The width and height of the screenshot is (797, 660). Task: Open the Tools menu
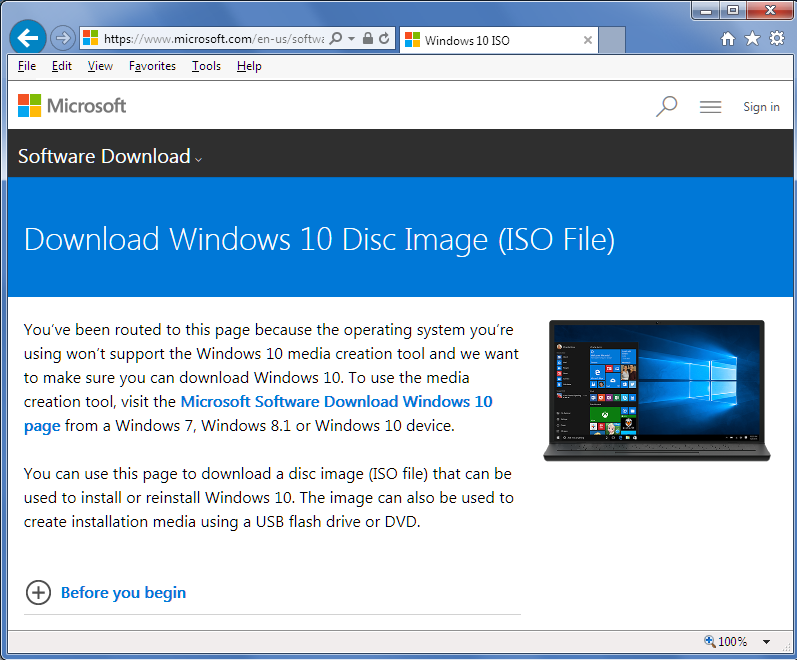(206, 66)
